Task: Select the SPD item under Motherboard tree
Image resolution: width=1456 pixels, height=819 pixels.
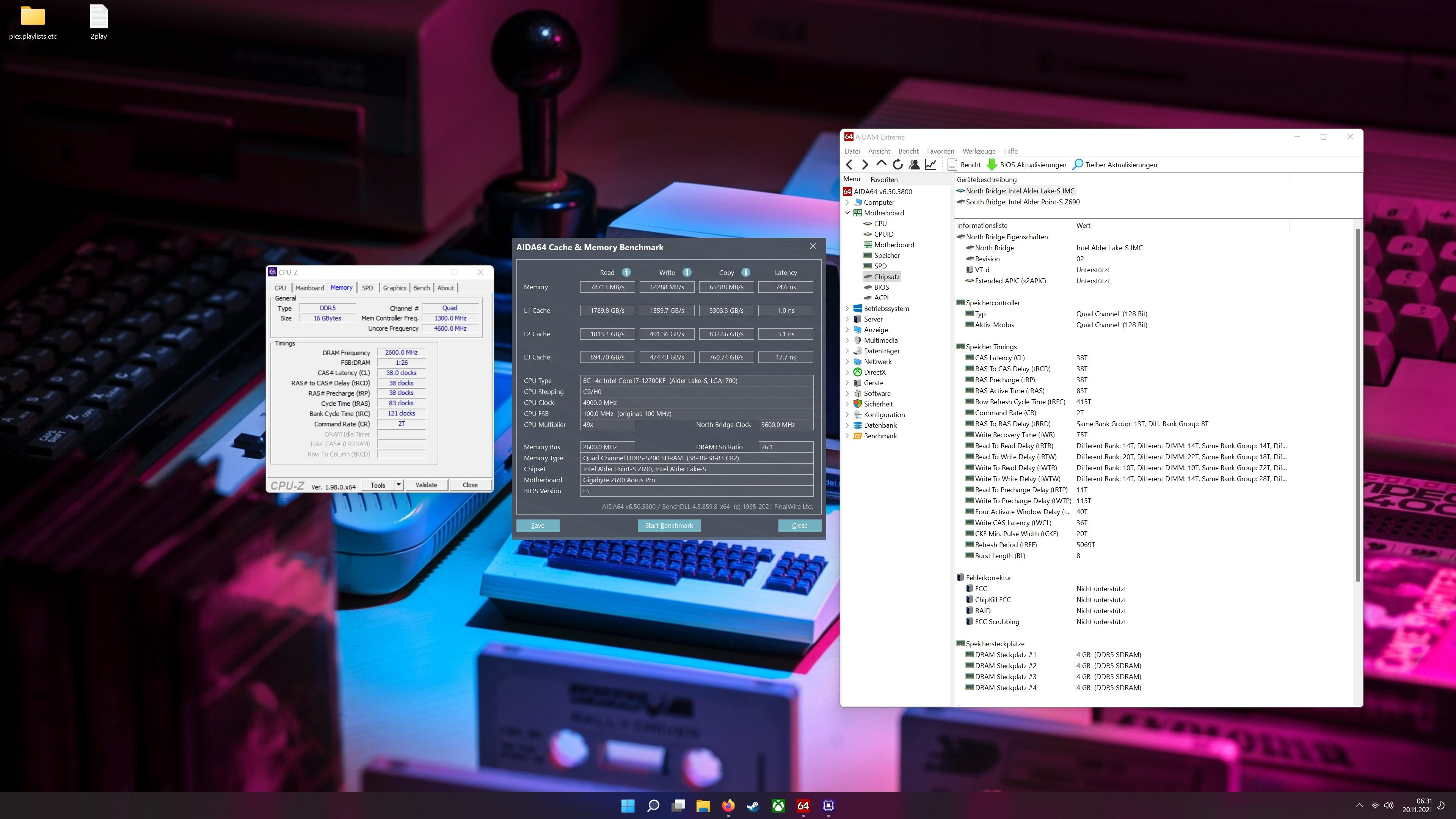Action: point(880,266)
